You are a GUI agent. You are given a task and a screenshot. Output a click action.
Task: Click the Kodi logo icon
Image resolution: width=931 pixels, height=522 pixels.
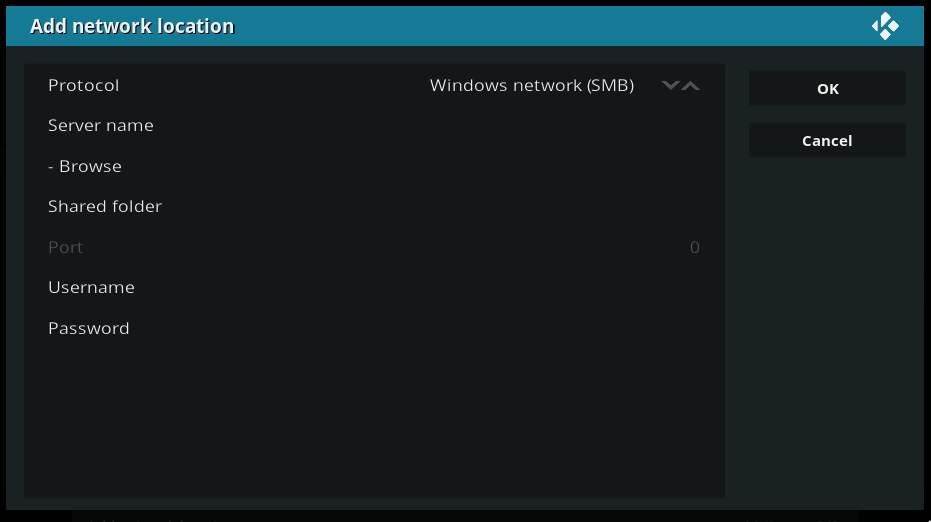click(885, 26)
